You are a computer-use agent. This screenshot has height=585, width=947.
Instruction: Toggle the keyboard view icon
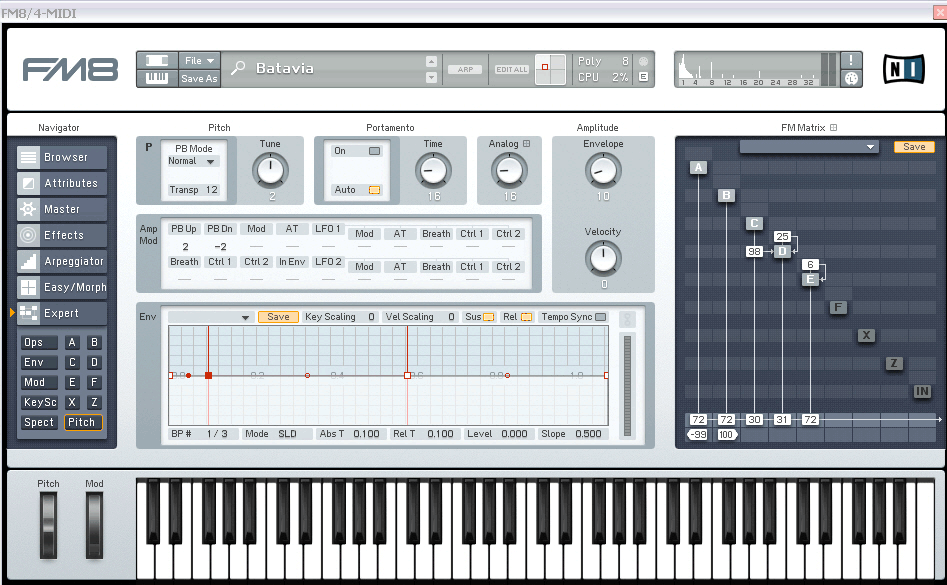[x=157, y=78]
